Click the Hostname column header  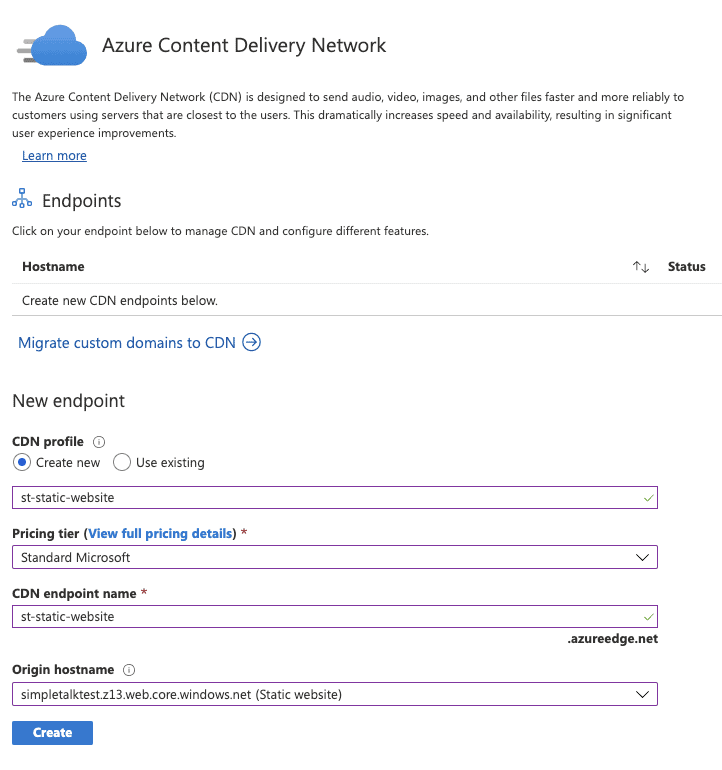(x=53, y=267)
